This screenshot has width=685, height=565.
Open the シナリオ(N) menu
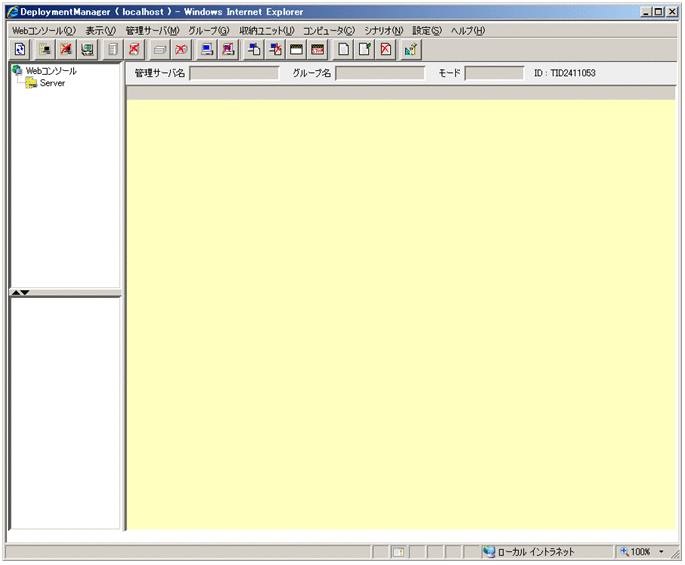(383, 31)
